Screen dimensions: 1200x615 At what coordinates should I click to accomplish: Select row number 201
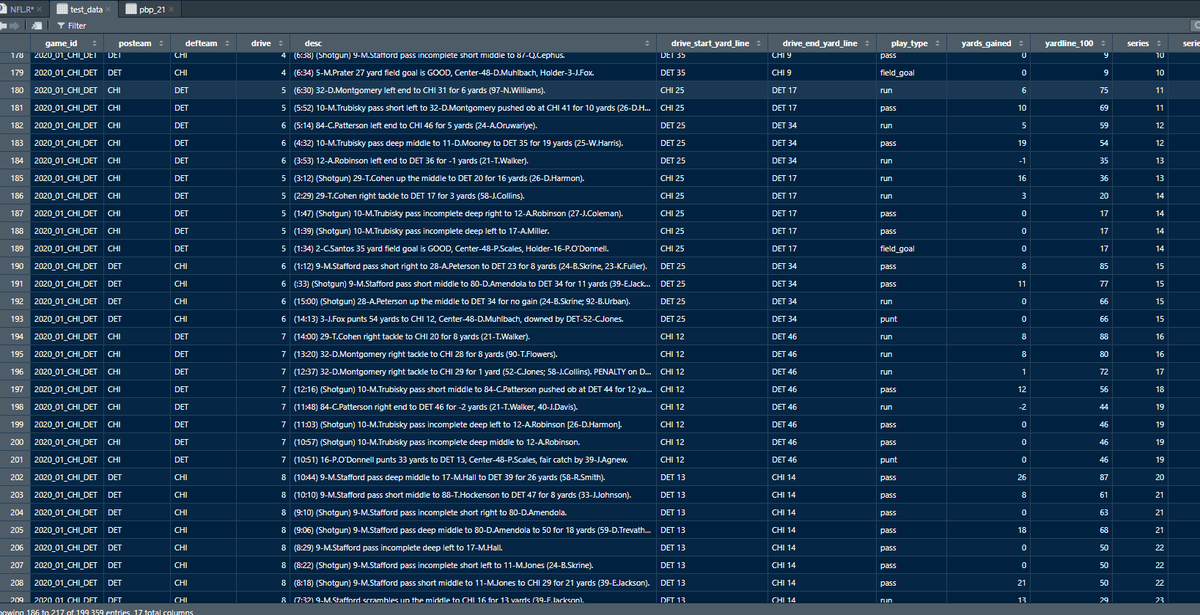[15, 460]
